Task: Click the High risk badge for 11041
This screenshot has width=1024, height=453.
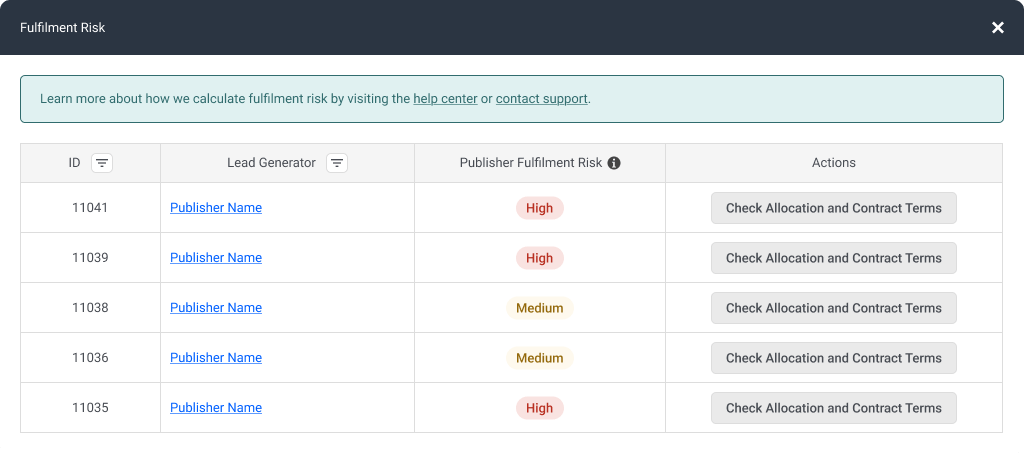Action: pyautogui.click(x=539, y=208)
